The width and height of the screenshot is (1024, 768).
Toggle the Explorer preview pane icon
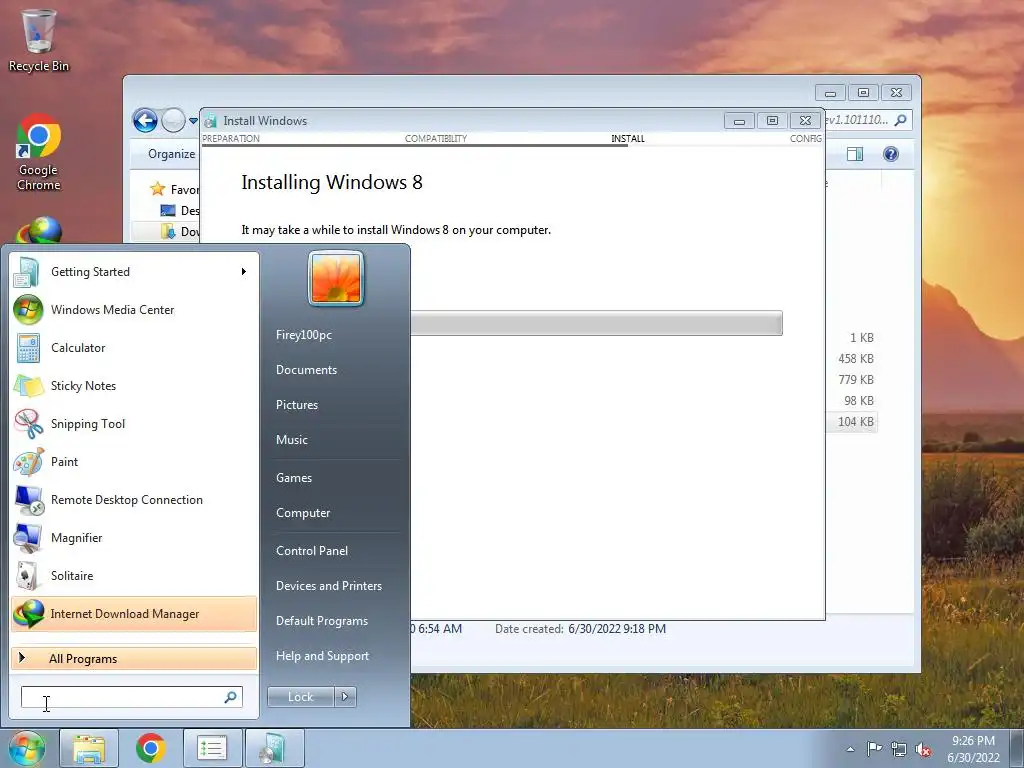tap(855, 154)
